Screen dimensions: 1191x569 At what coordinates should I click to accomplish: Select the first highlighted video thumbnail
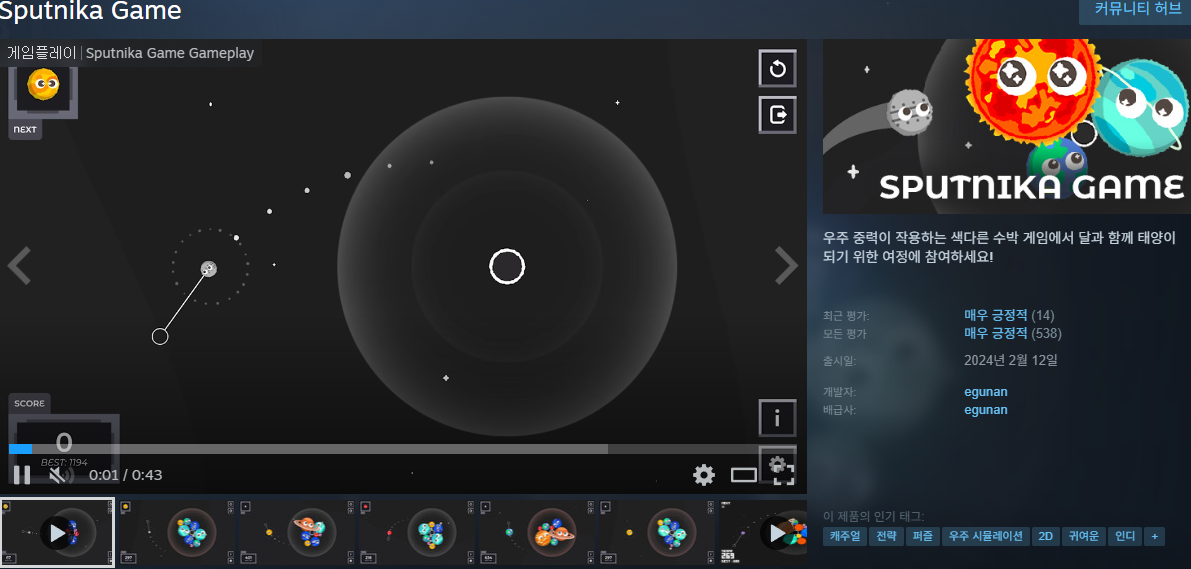click(58, 533)
